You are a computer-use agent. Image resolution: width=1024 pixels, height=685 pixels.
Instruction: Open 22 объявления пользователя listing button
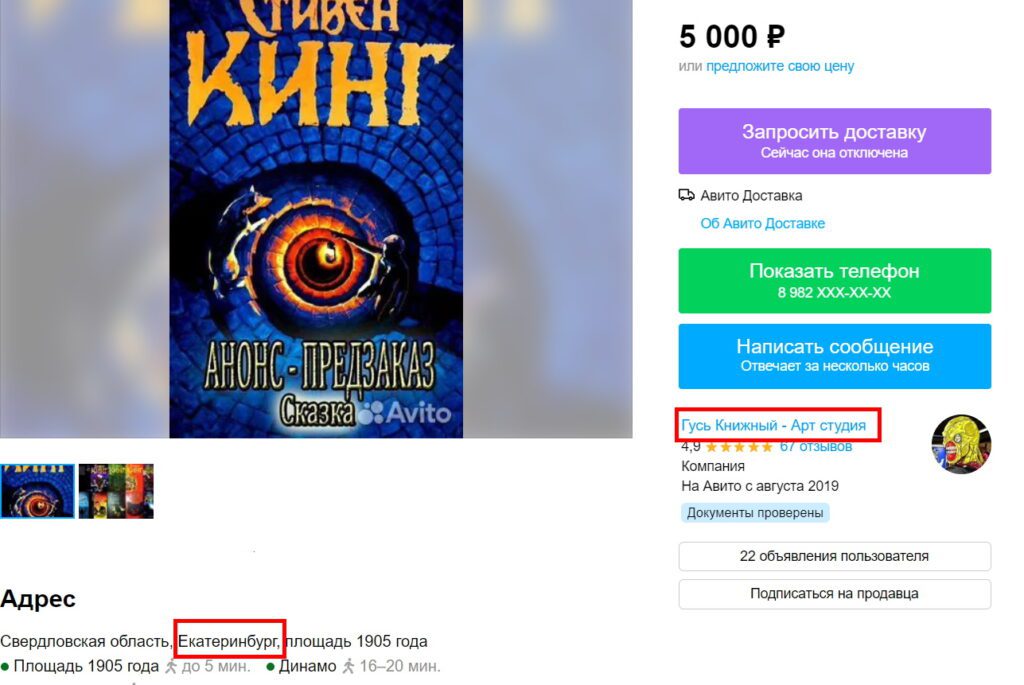click(835, 556)
